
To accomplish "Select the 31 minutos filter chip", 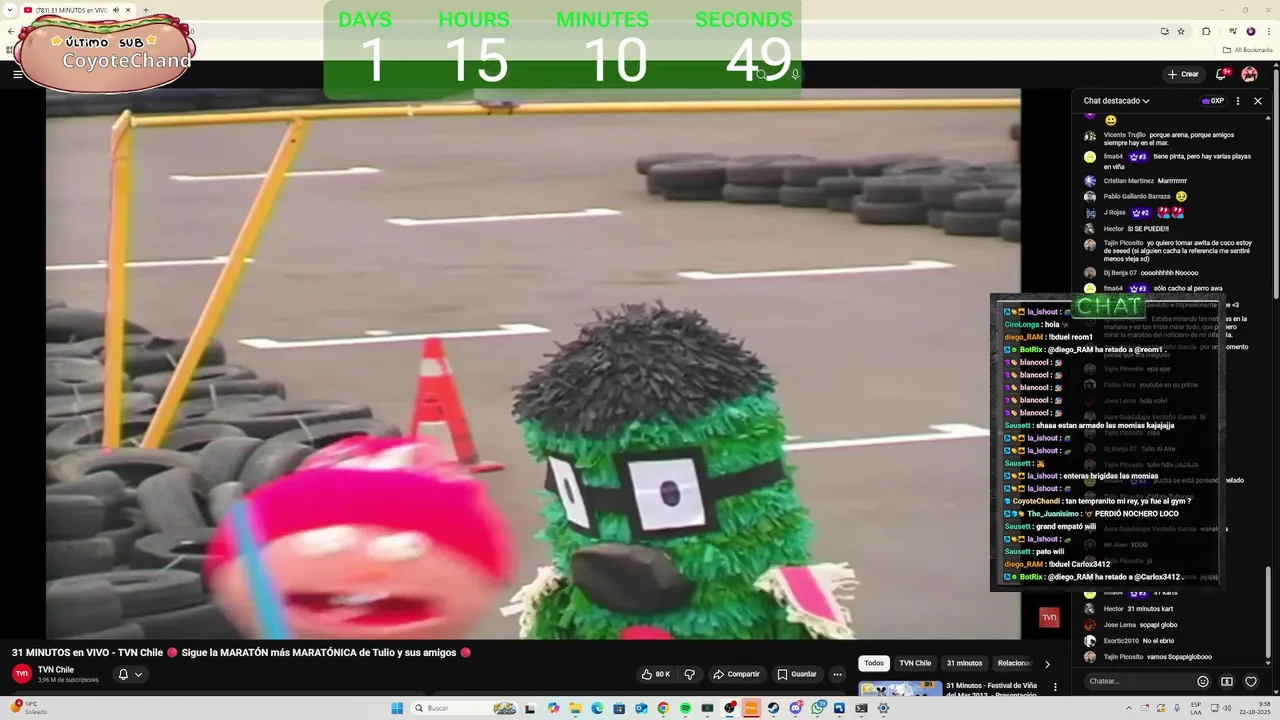I will click(964, 663).
